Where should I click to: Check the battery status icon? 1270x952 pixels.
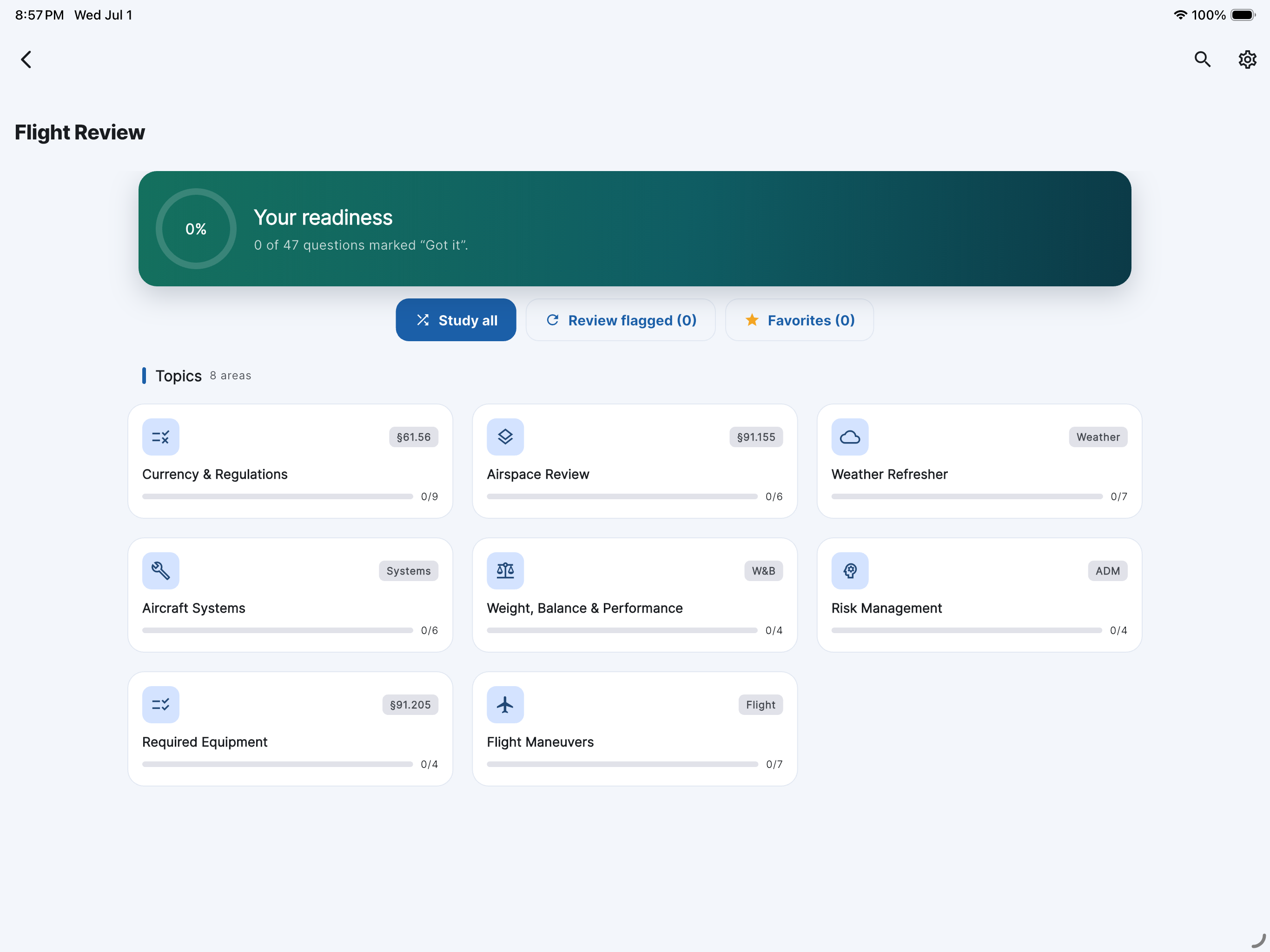coord(1243,15)
